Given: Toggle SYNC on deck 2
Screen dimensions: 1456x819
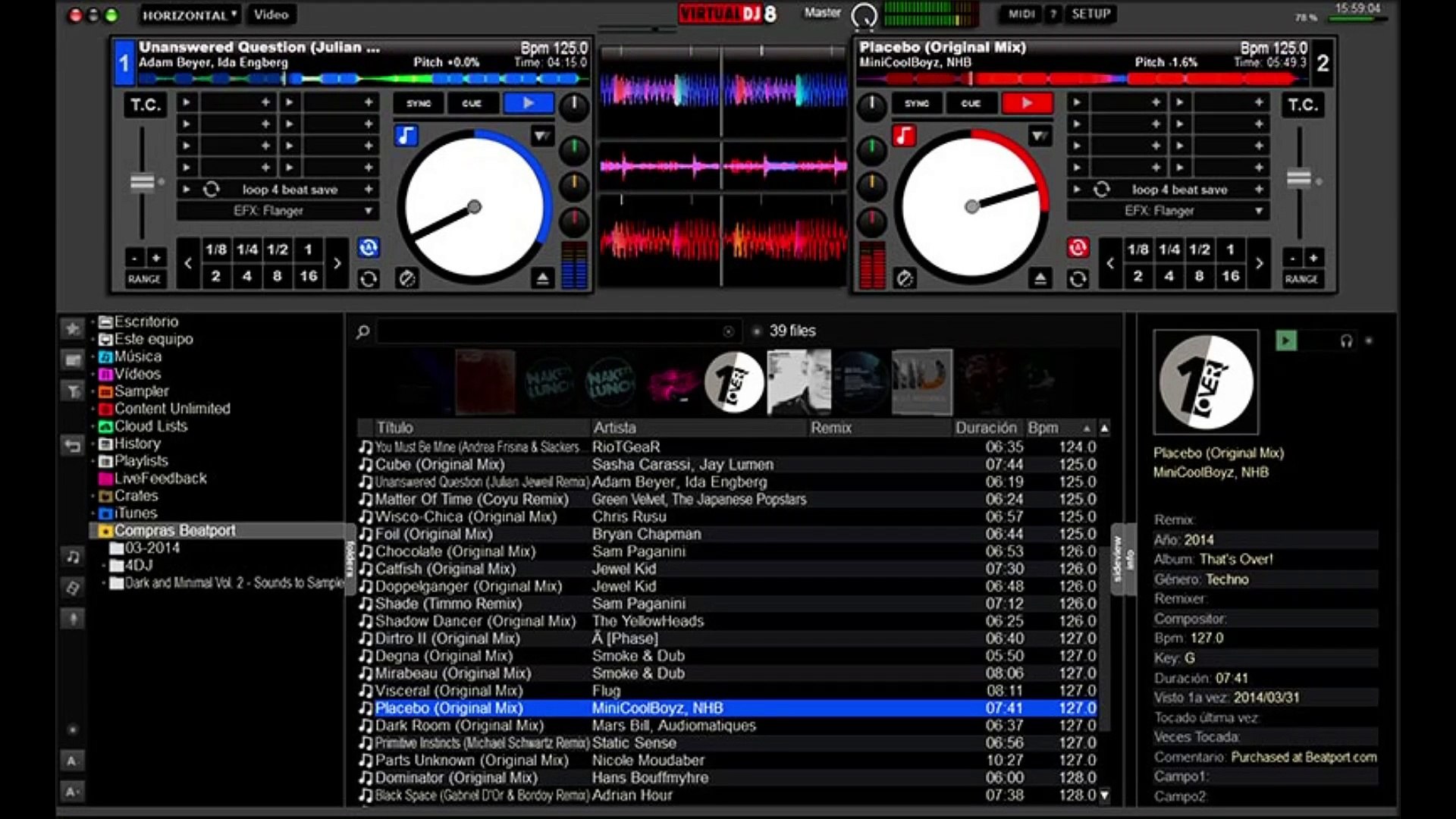Looking at the screenshot, I should (915, 103).
